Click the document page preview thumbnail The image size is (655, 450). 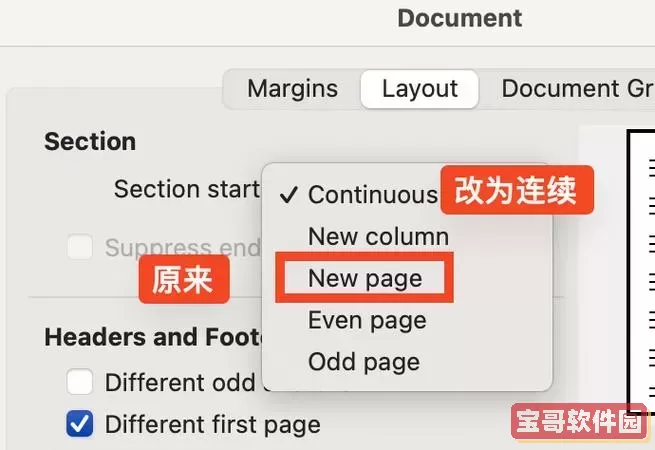tap(641, 272)
